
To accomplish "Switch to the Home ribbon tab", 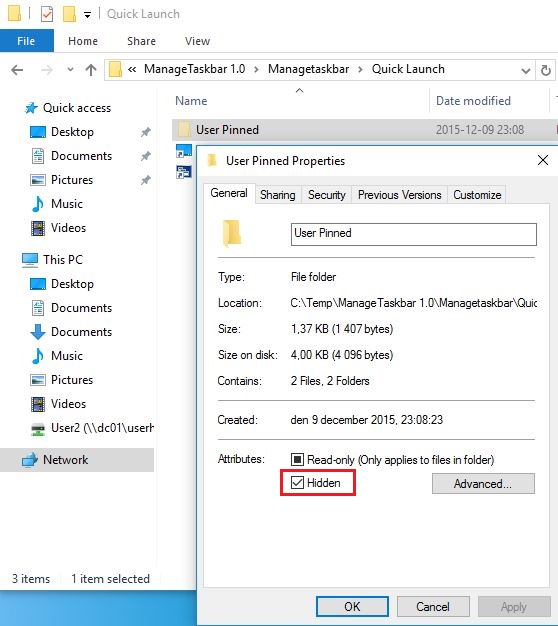I will [x=83, y=41].
